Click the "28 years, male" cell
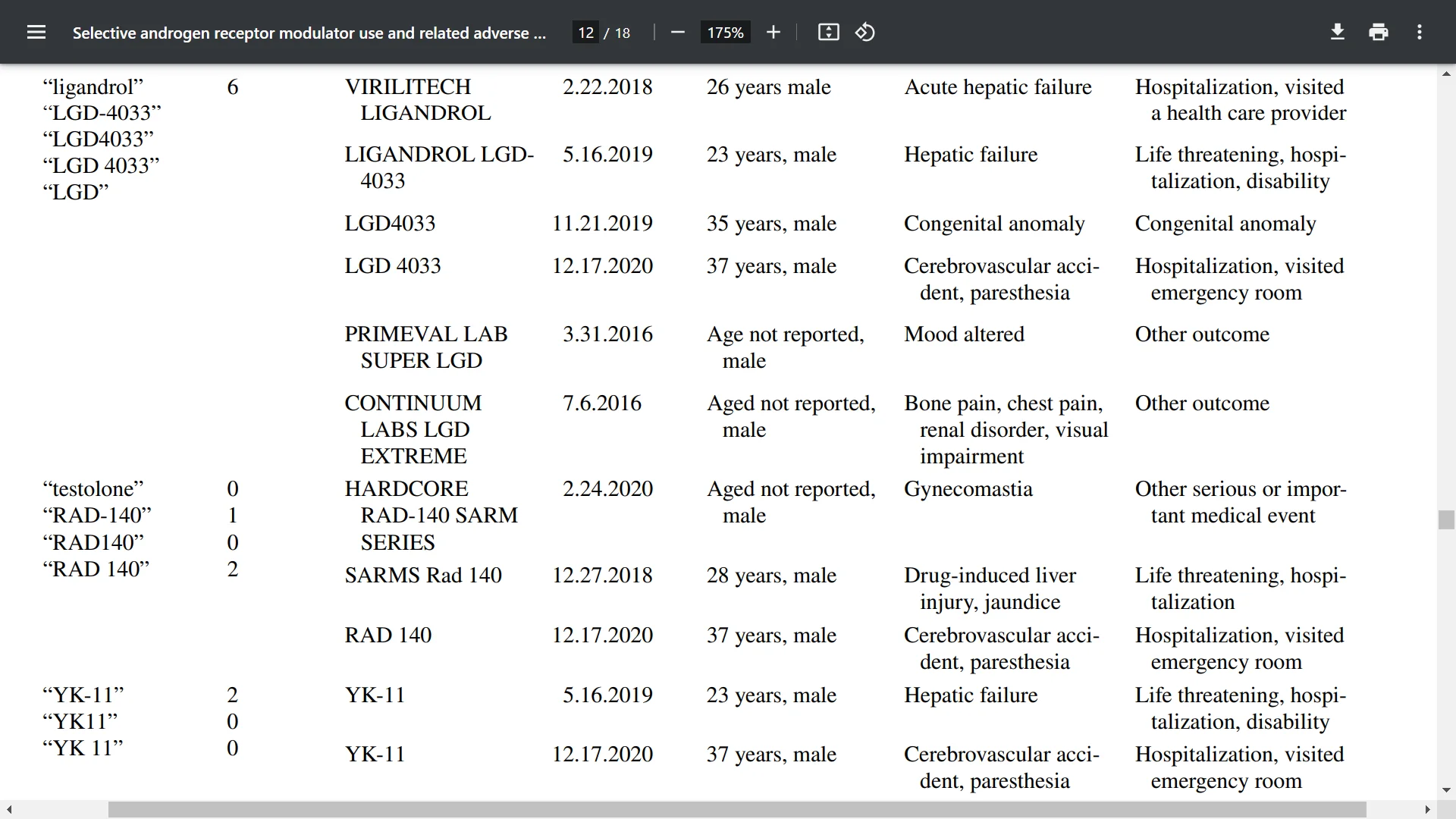Image resolution: width=1456 pixels, height=819 pixels. 771,576
